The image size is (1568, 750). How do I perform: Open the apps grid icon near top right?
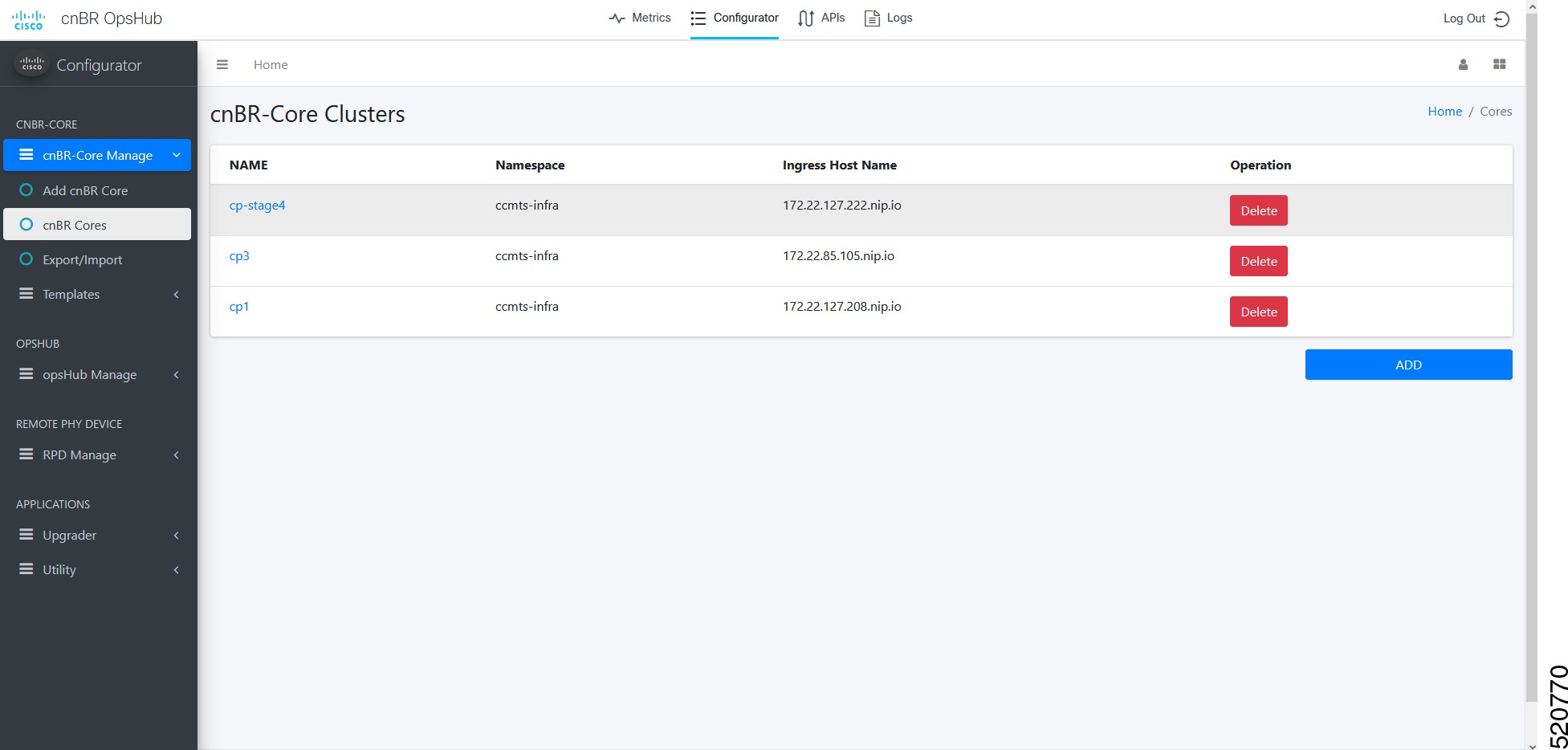1498,64
